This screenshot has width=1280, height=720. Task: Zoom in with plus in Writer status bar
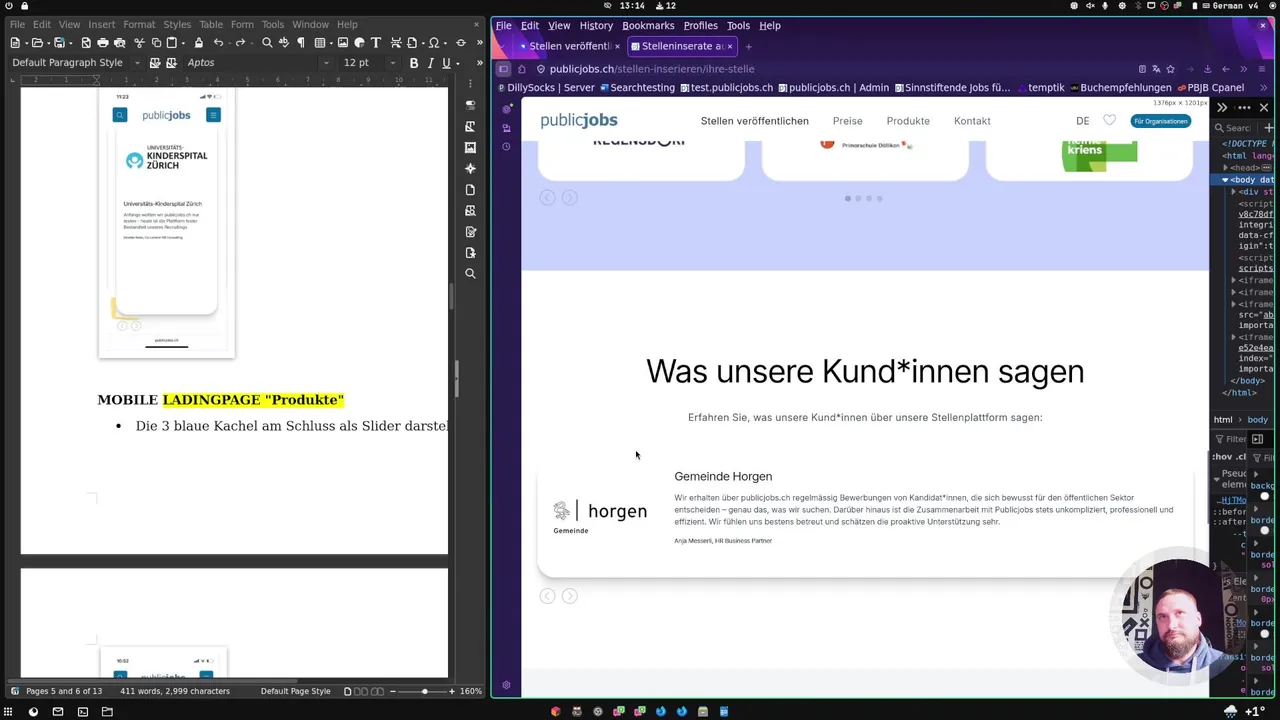pyautogui.click(x=452, y=691)
